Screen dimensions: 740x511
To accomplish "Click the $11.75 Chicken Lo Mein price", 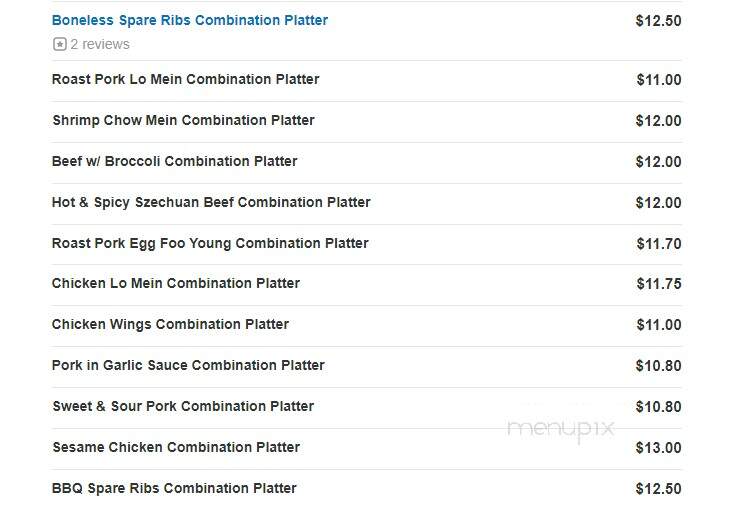I will [x=659, y=284].
